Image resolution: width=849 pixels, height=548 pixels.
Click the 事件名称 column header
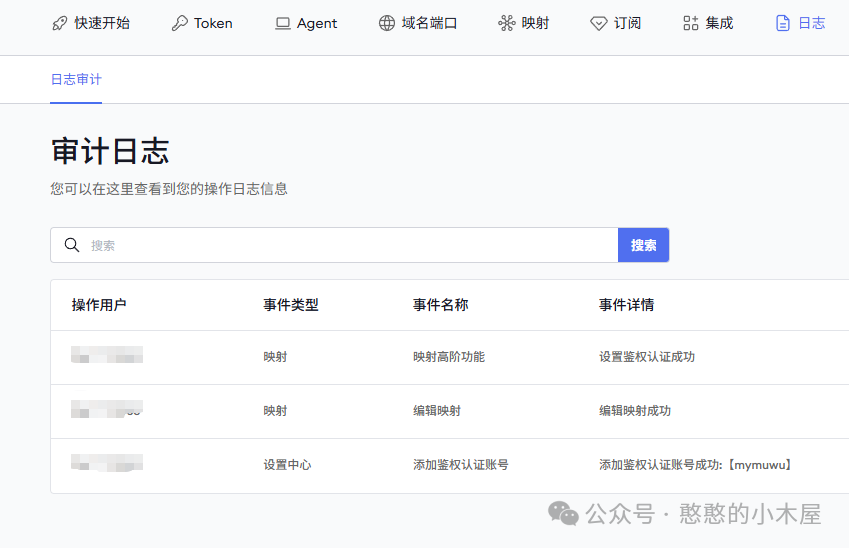(x=440, y=305)
